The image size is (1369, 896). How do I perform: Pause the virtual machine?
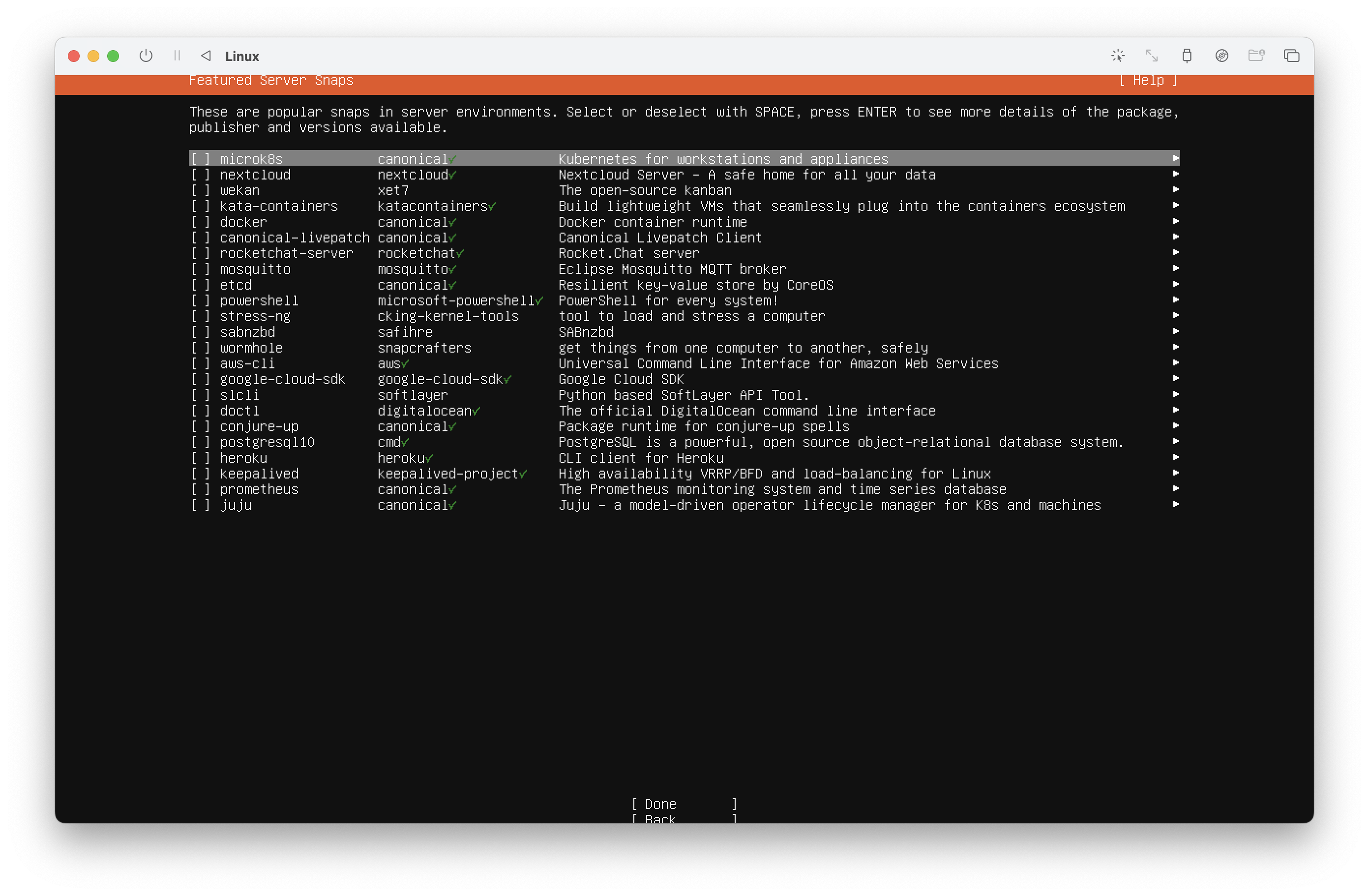pyautogui.click(x=177, y=56)
